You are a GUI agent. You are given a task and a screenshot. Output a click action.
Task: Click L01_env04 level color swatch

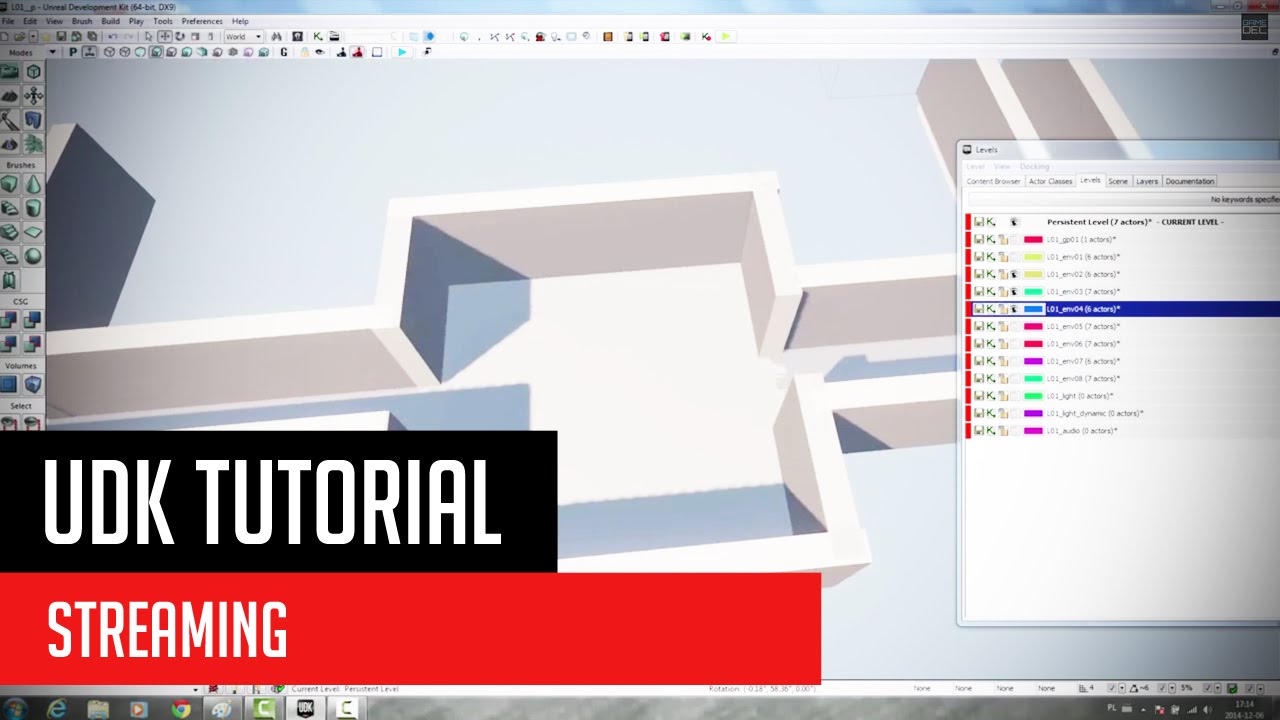tap(1033, 309)
